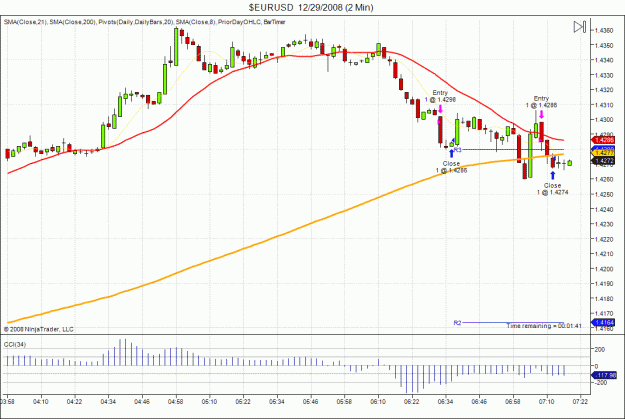625x419 pixels.
Task: Click the 1.4250 price axis label
Action: point(604,194)
